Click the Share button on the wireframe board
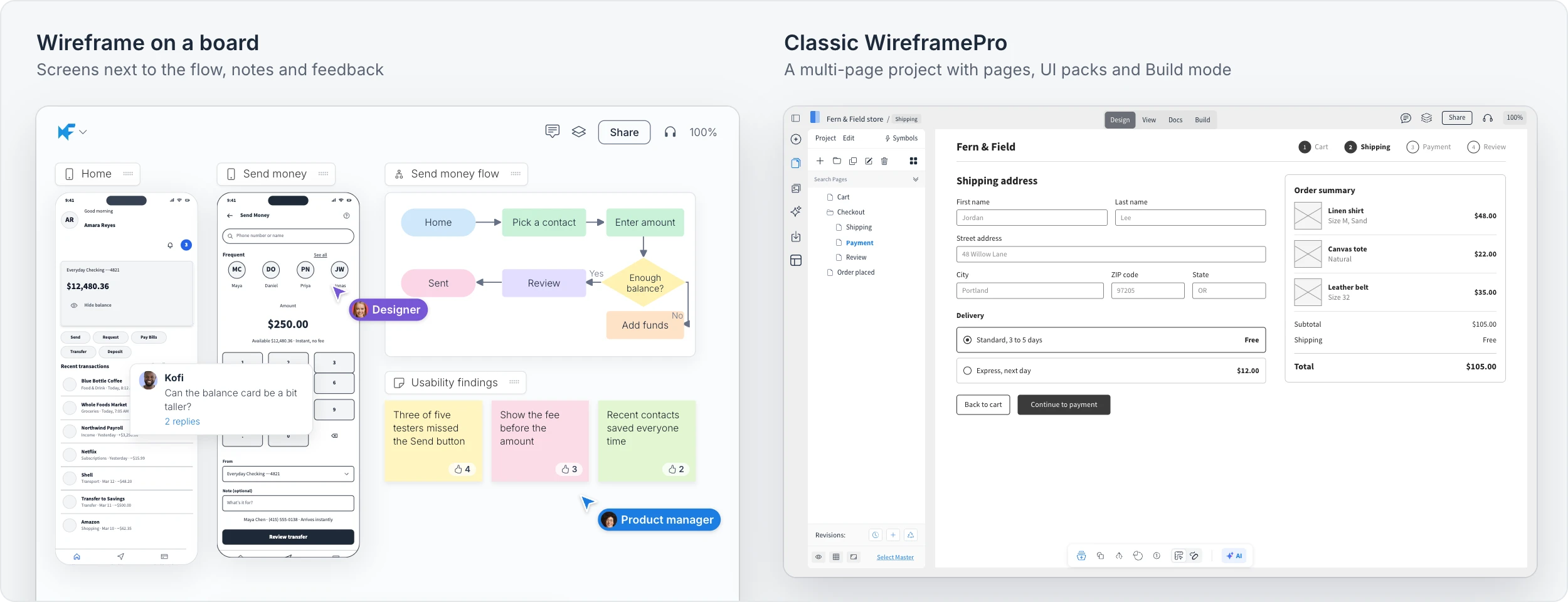The width and height of the screenshot is (1568, 602). pos(624,132)
